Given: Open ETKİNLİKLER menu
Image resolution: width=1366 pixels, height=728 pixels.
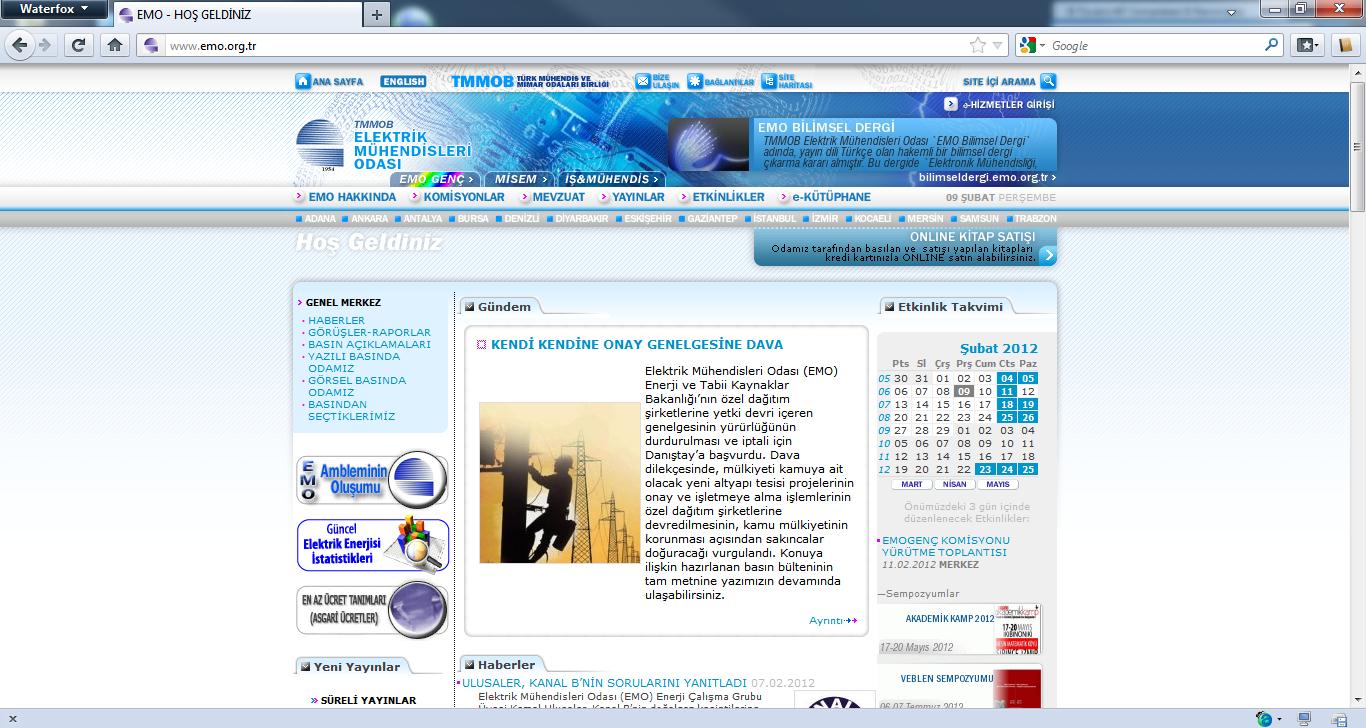Looking at the screenshot, I should click(x=727, y=197).
